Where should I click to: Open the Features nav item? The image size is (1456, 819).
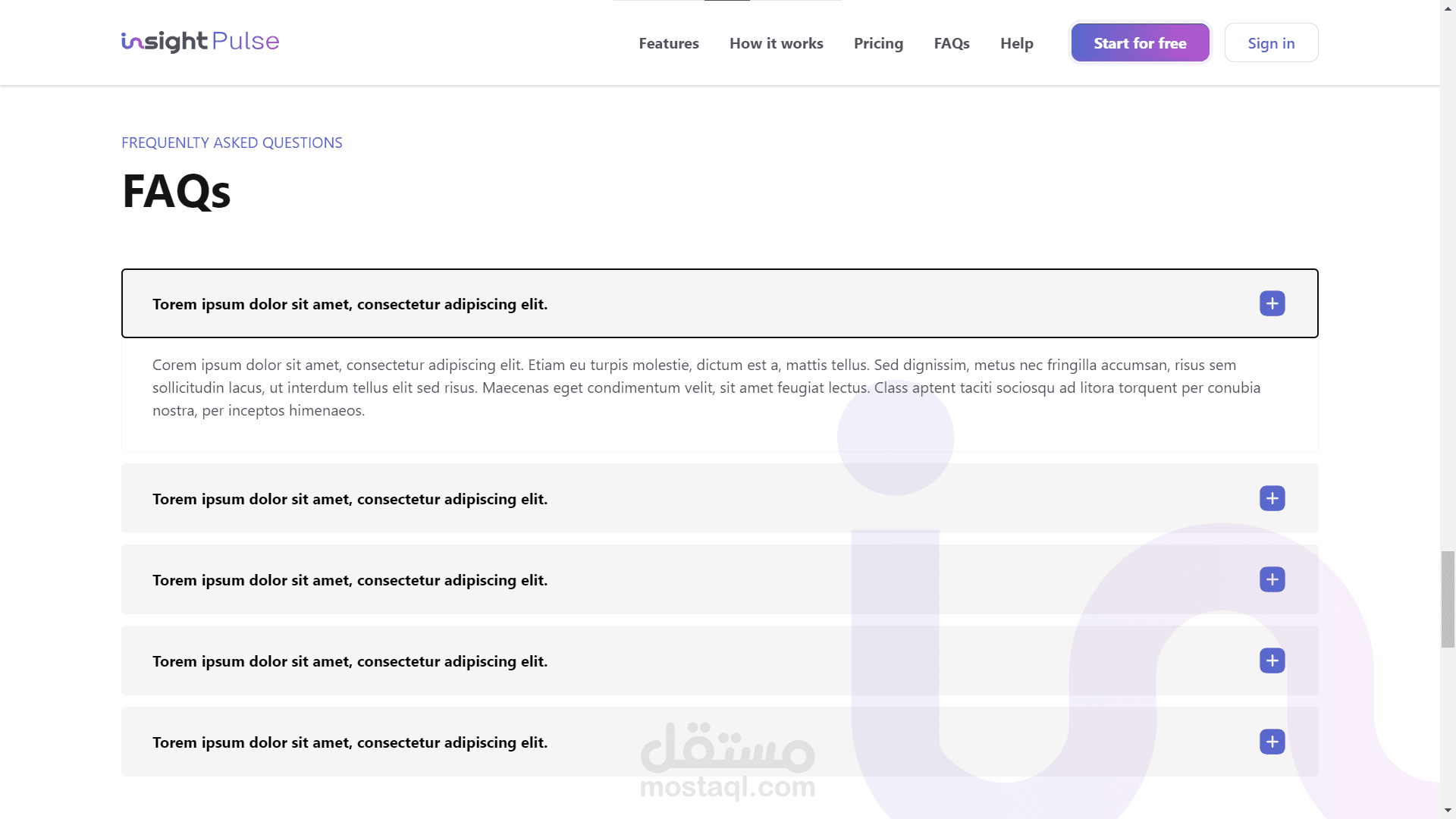(668, 43)
